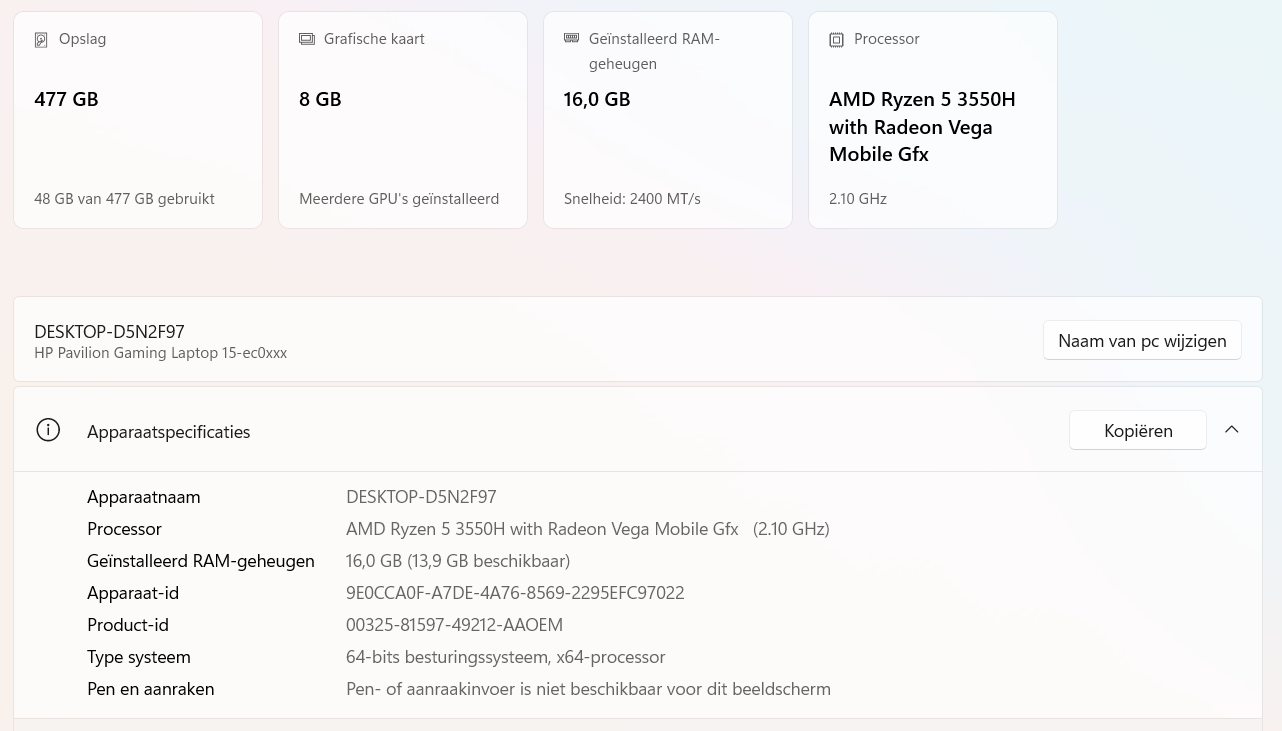The width and height of the screenshot is (1282, 731).
Task: Click the Grafische kaart icon
Action: click(306, 39)
